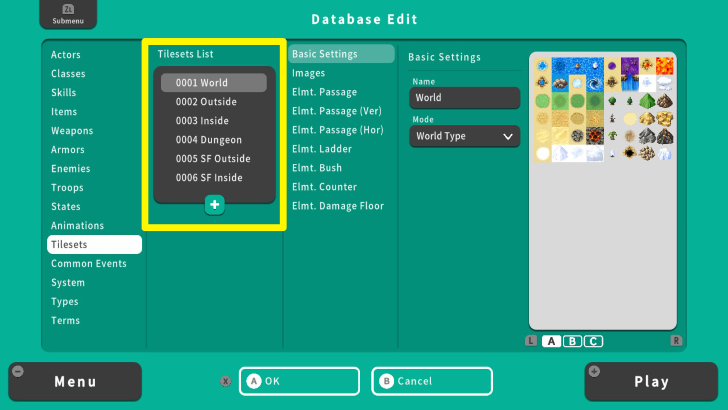The image size is (728, 410).
Task: Open the Troops database category
Action: pyautogui.click(x=67, y=188)
